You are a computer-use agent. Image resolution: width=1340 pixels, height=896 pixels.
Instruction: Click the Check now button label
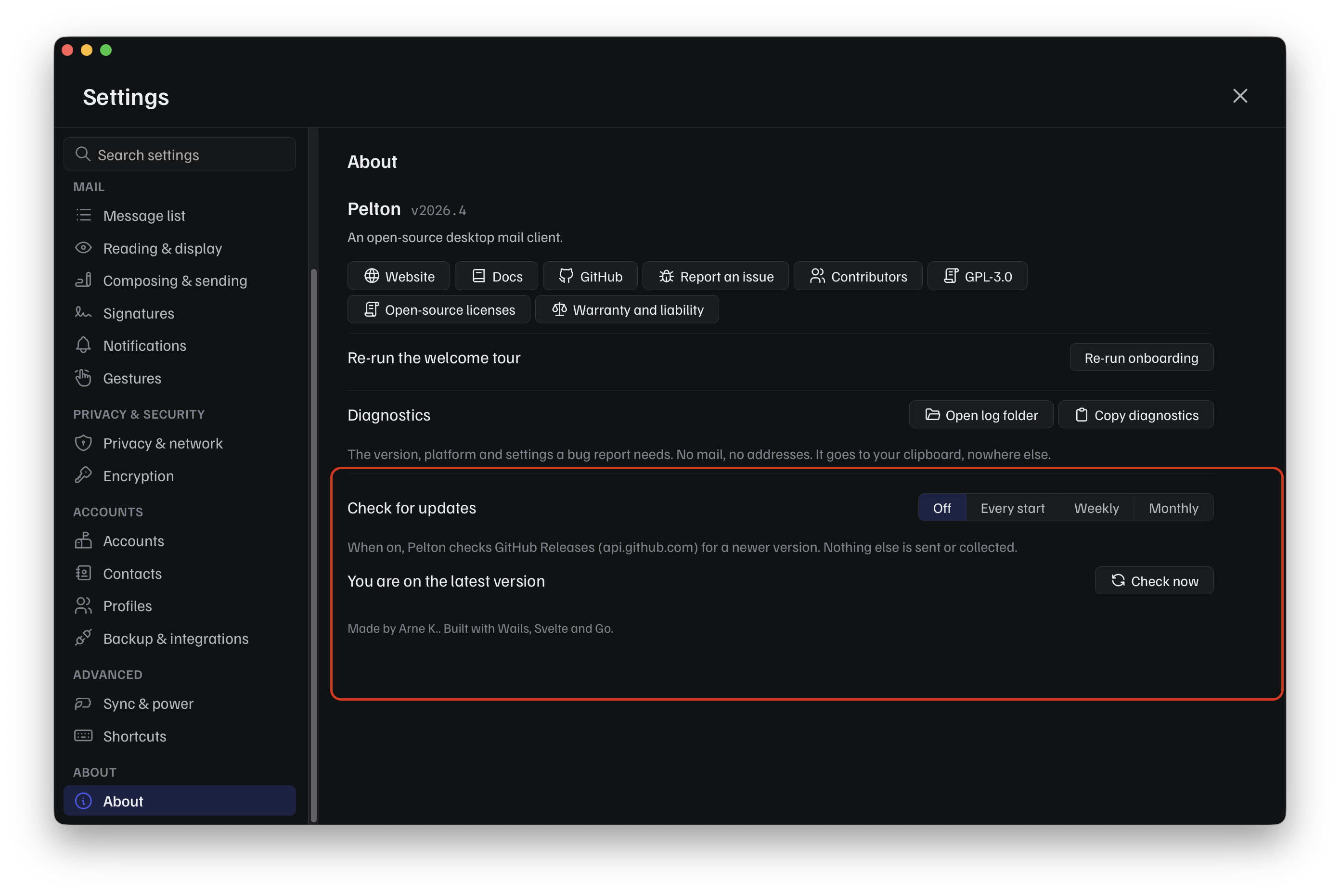1165,581
